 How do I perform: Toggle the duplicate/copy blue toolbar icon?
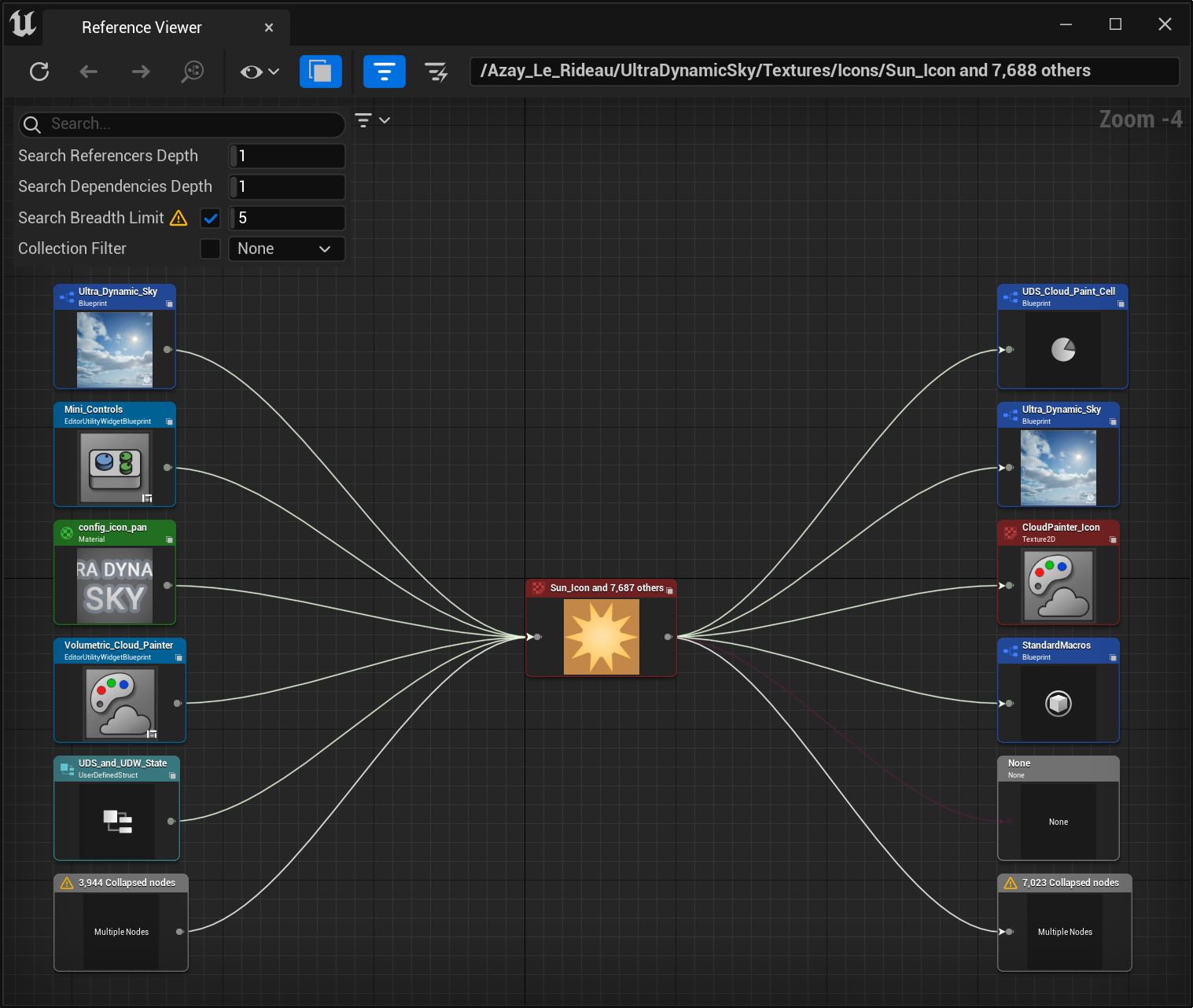(320, 72)
